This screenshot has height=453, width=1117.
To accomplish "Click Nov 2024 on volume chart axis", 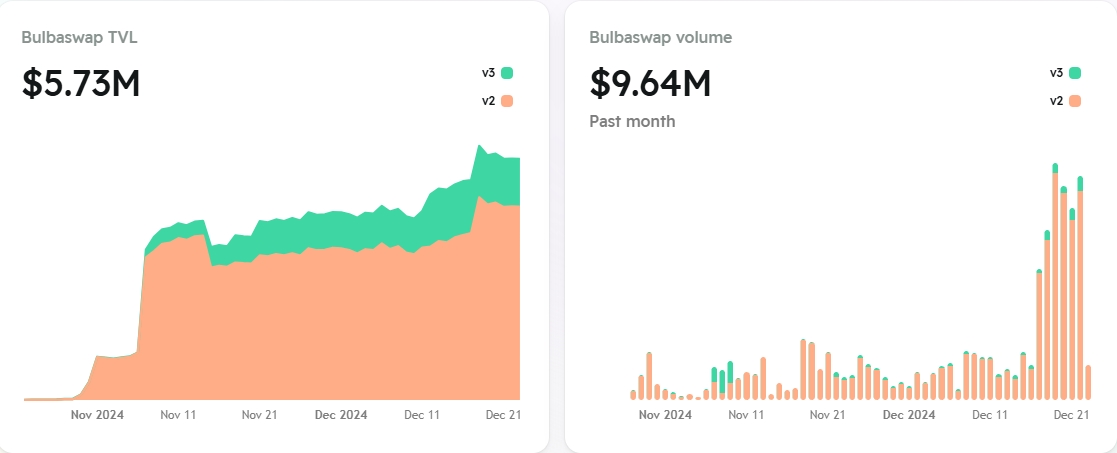I will click(665, 415).
